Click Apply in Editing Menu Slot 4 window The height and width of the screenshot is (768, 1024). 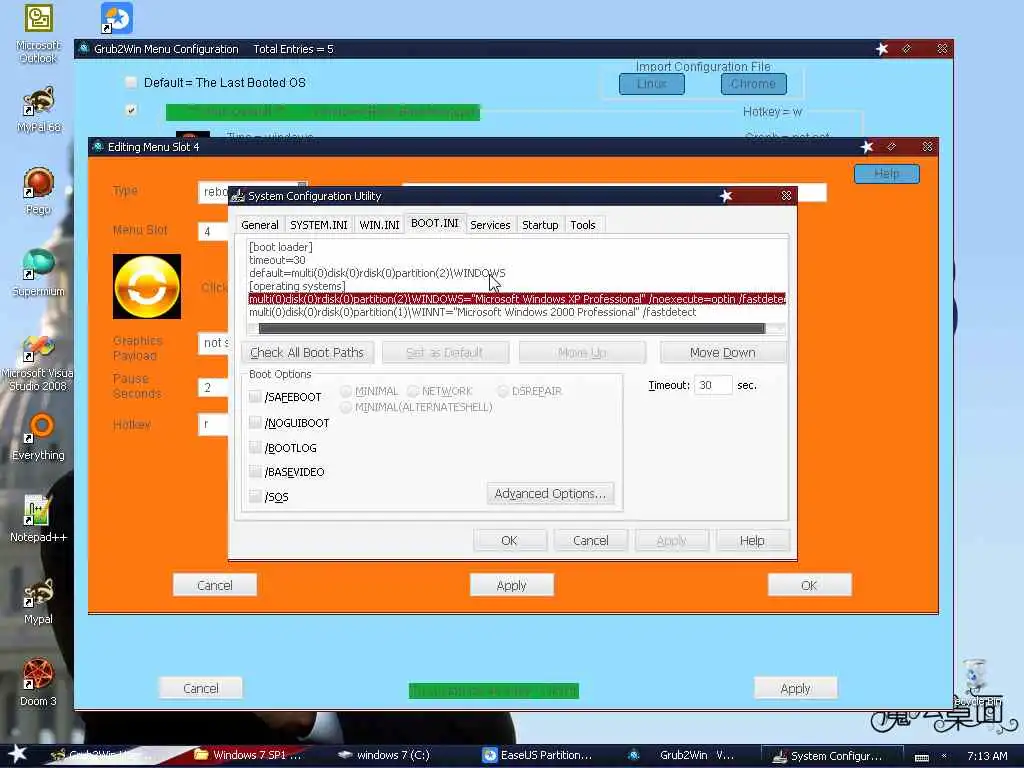click(x=511, y=585)
